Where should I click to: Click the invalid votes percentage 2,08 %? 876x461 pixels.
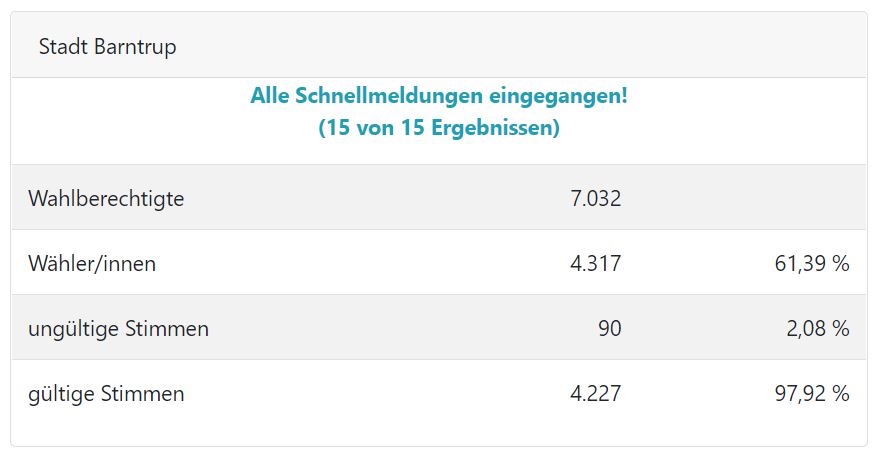click(x=818, y=329)
